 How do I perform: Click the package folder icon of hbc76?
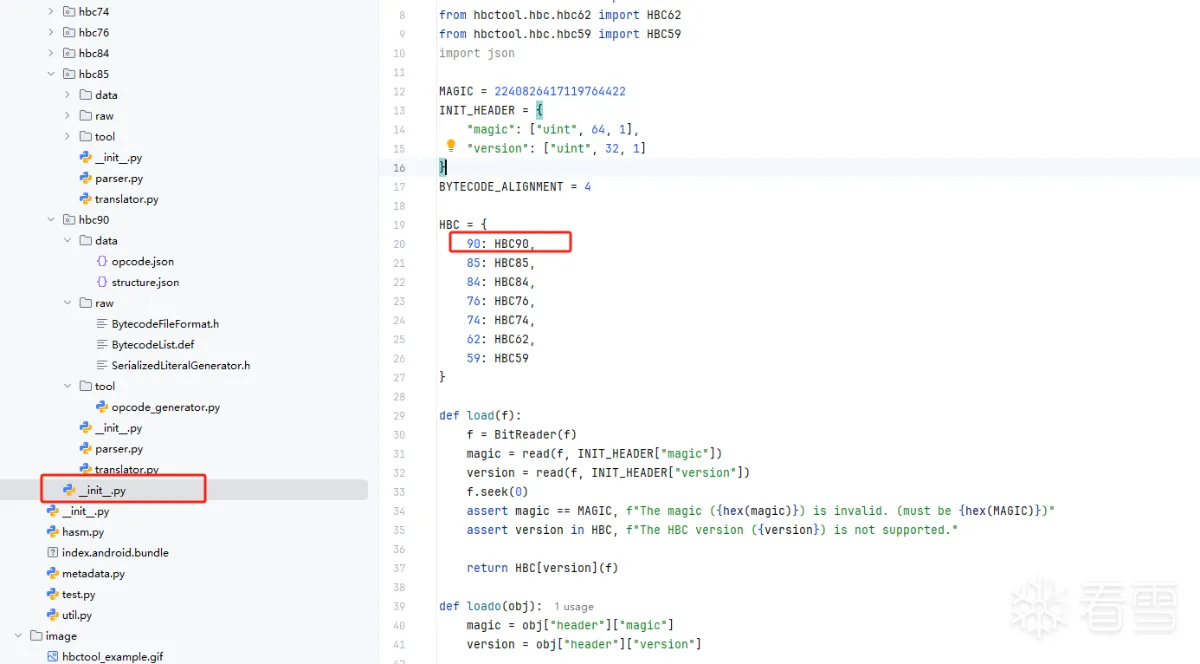point(69,33)
